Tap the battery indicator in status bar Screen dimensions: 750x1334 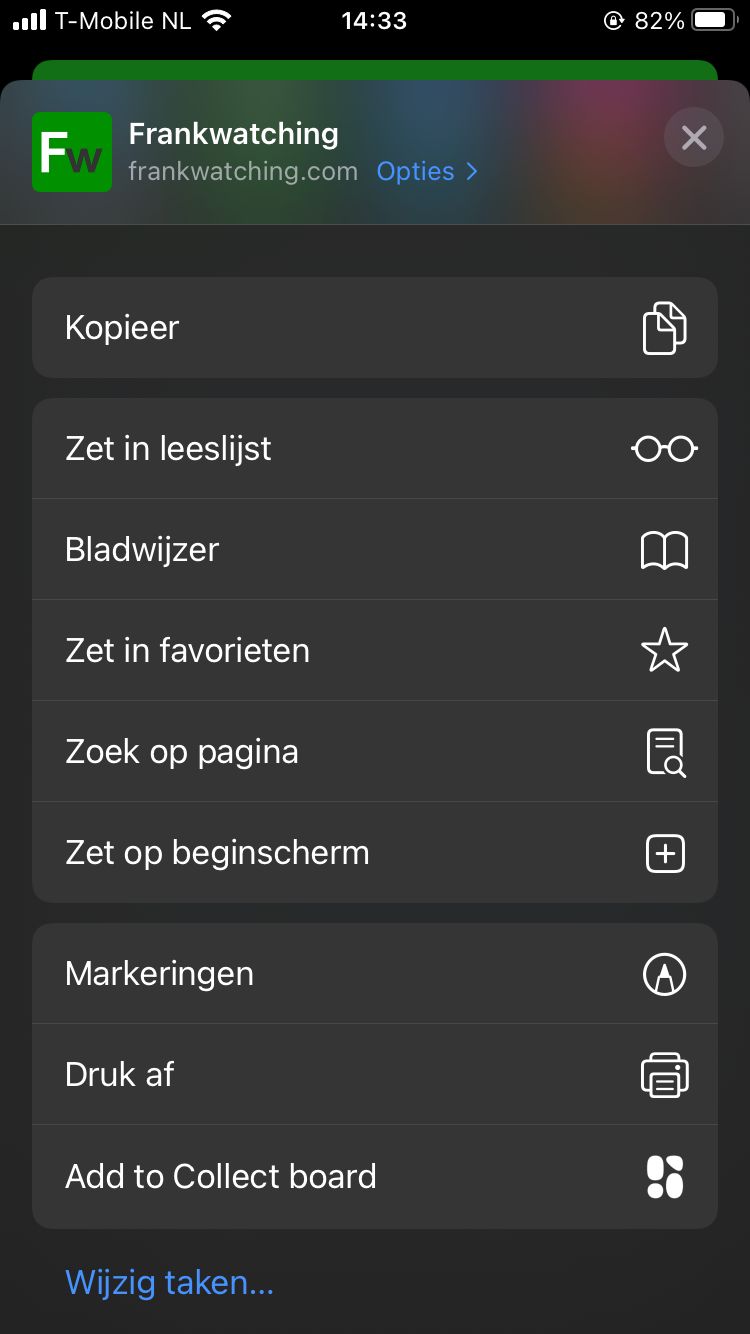pyautogui.click(x=714, y=20)
